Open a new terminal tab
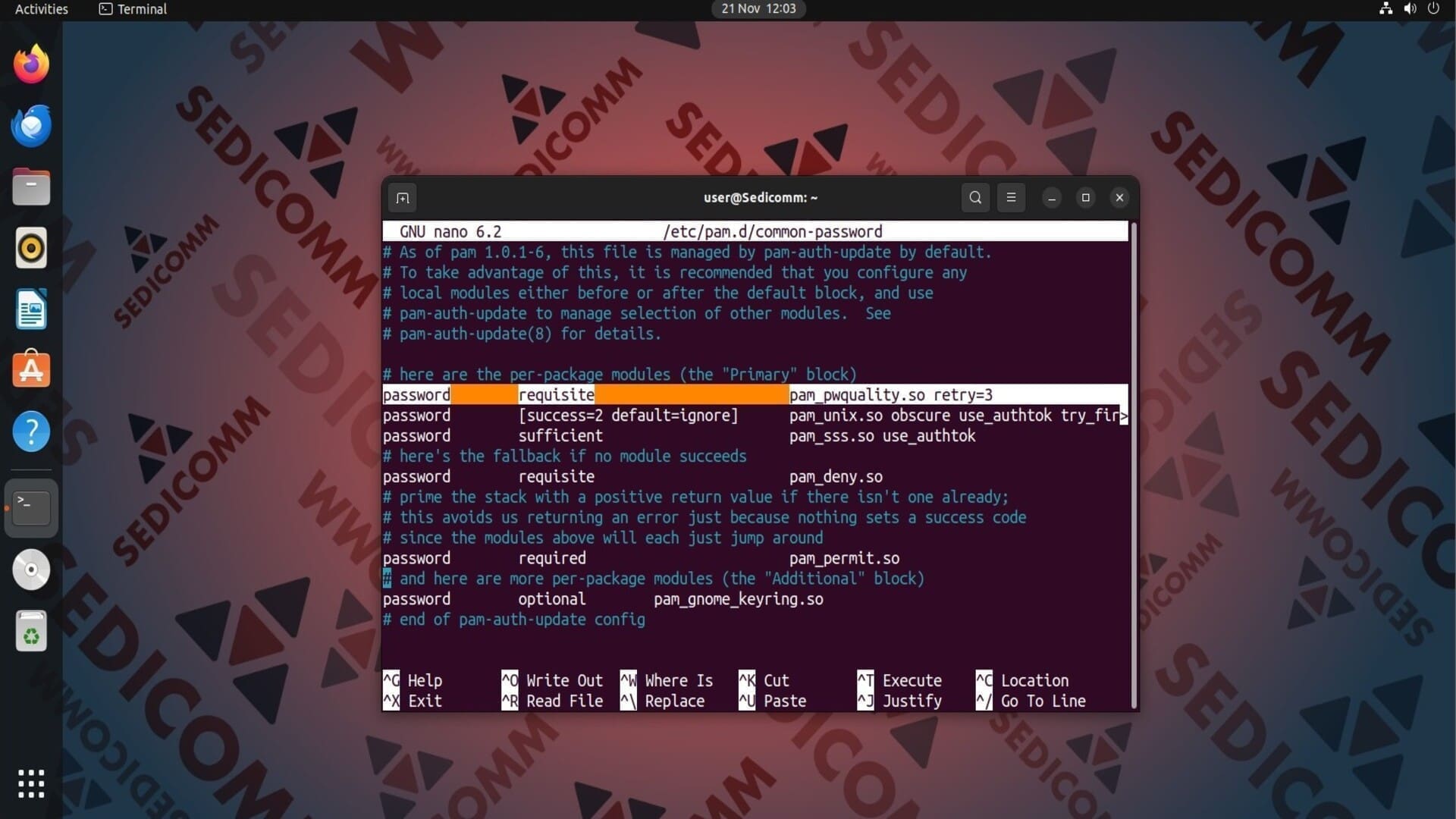This screenshot has height=819, width=1456. pos(403,198)
